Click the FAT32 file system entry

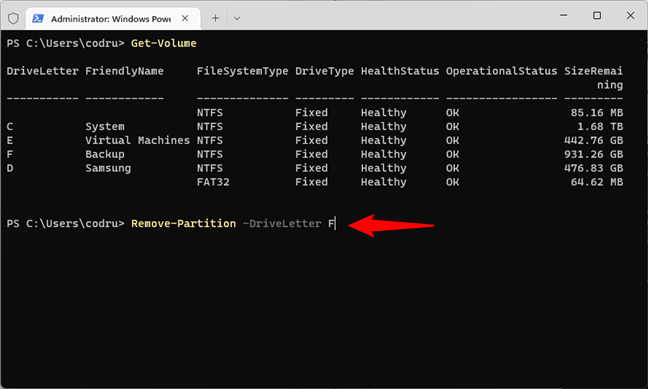click(213, 182)
